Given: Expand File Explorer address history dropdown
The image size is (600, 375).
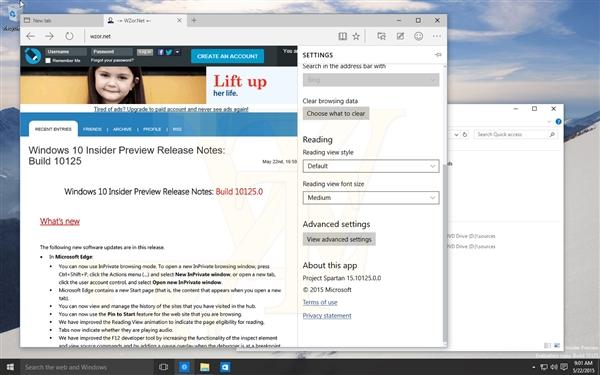Looking at the screenshot, I should point(456,134).
